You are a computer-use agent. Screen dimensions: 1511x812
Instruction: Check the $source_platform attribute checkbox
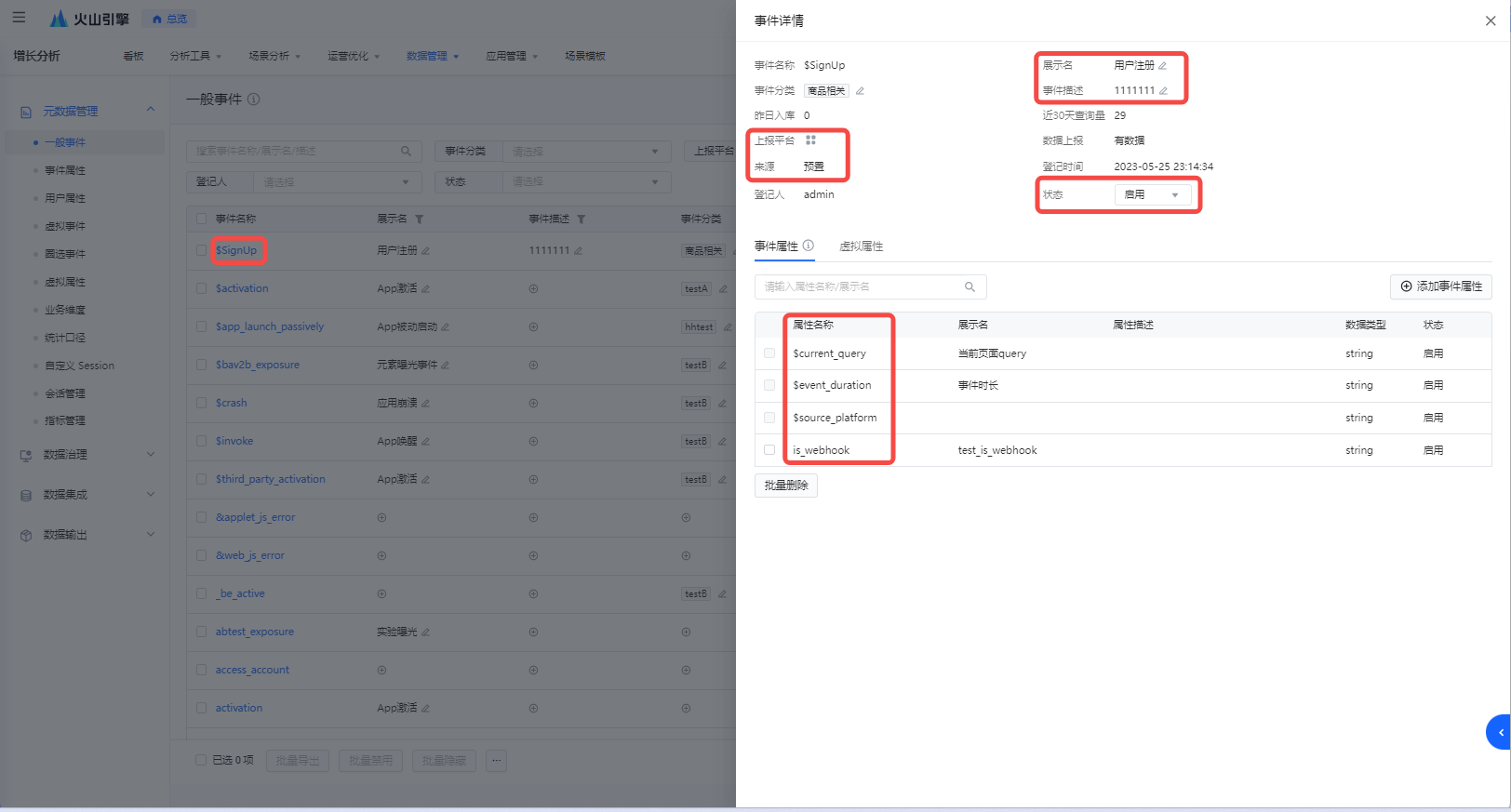769,418
